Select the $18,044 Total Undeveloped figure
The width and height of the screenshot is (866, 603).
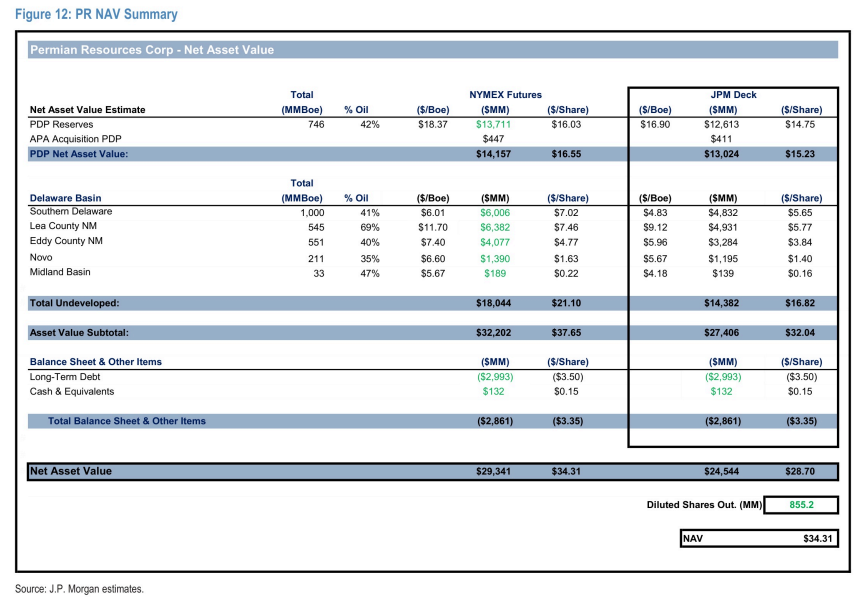click(493, 303)
